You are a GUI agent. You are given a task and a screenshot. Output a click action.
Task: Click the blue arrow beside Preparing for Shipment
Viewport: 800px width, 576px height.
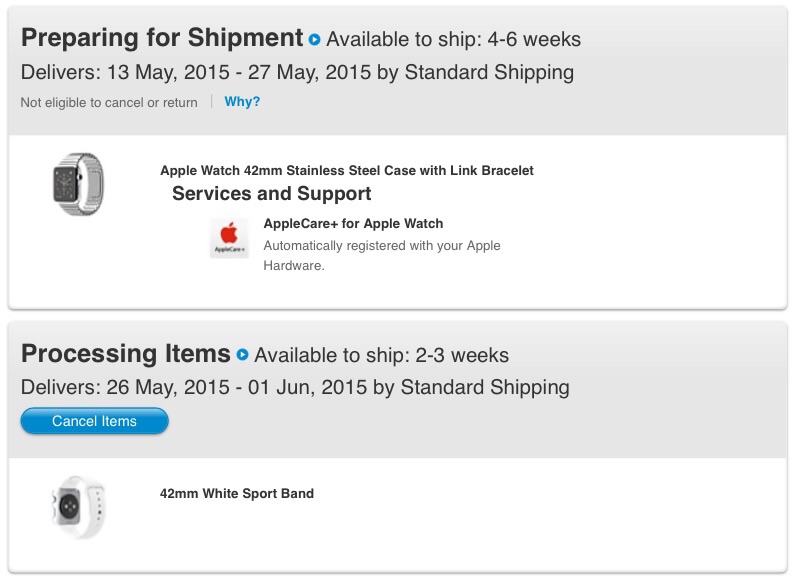[x=315, y=39]
